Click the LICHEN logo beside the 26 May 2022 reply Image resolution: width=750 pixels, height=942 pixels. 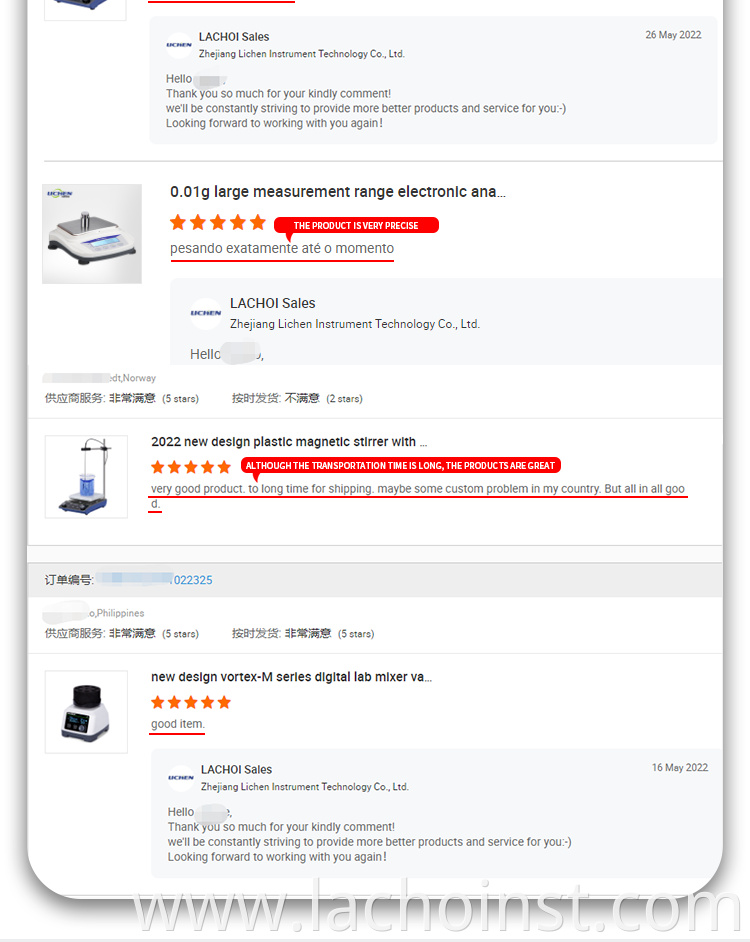(x=180, y=45)
